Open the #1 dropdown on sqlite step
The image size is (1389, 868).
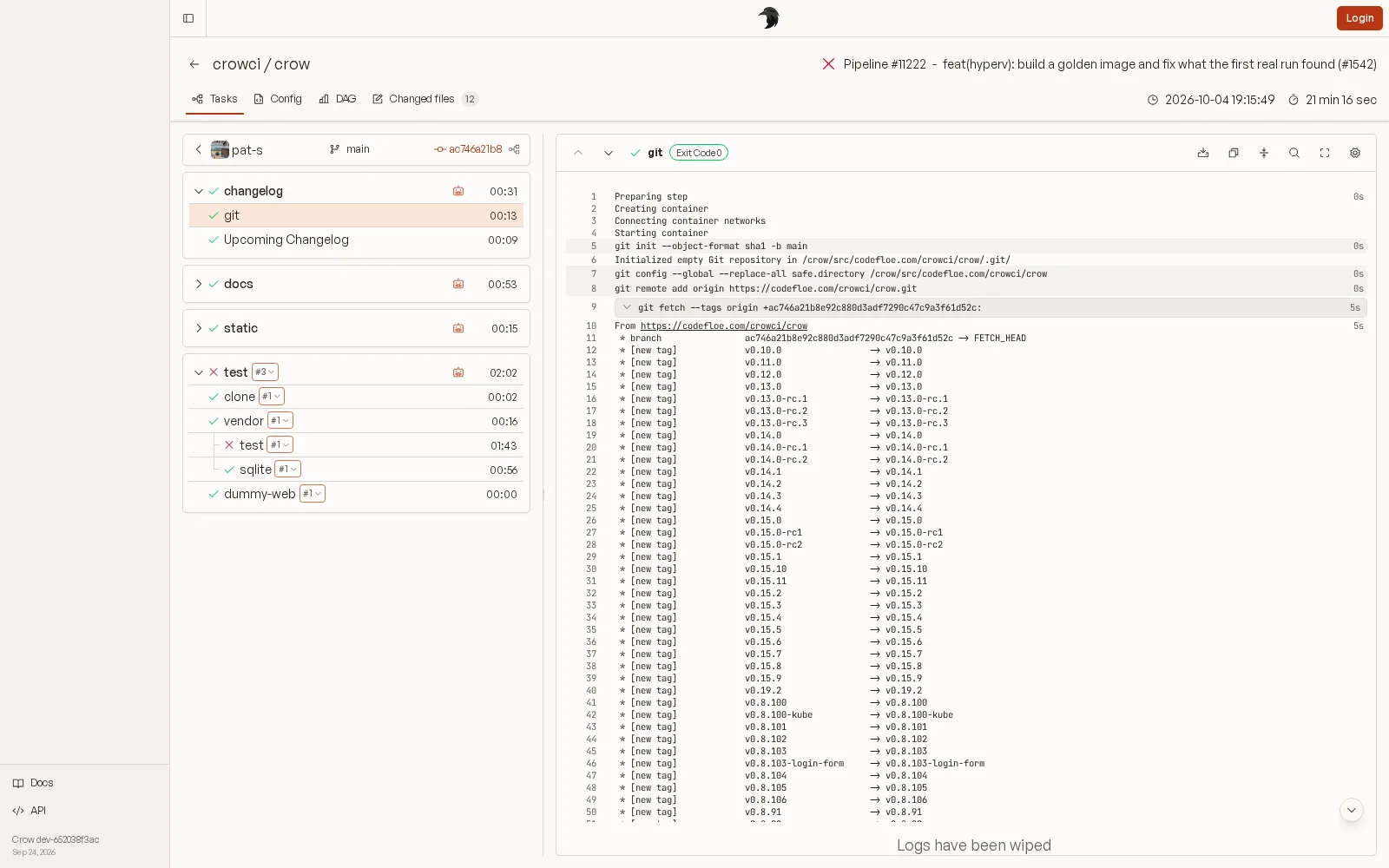pyautogui.click(x=287, y=470)
